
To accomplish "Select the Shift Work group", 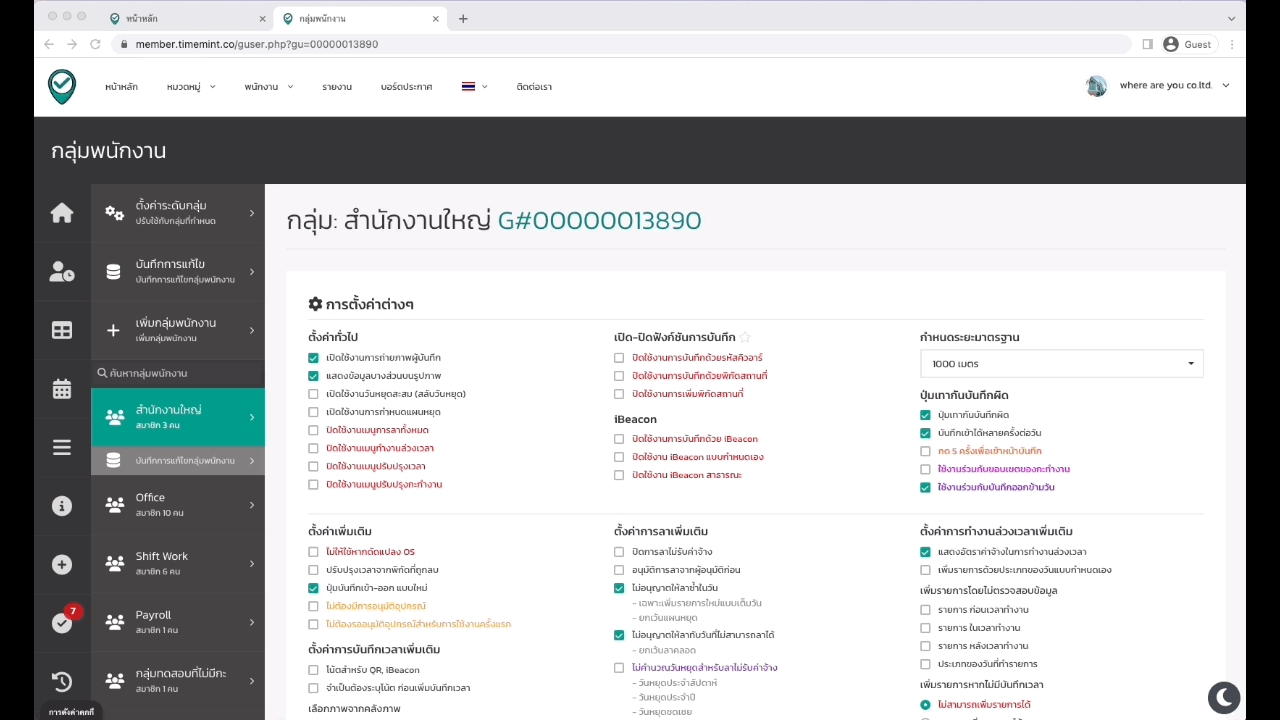I will click(x=178, y=564).
